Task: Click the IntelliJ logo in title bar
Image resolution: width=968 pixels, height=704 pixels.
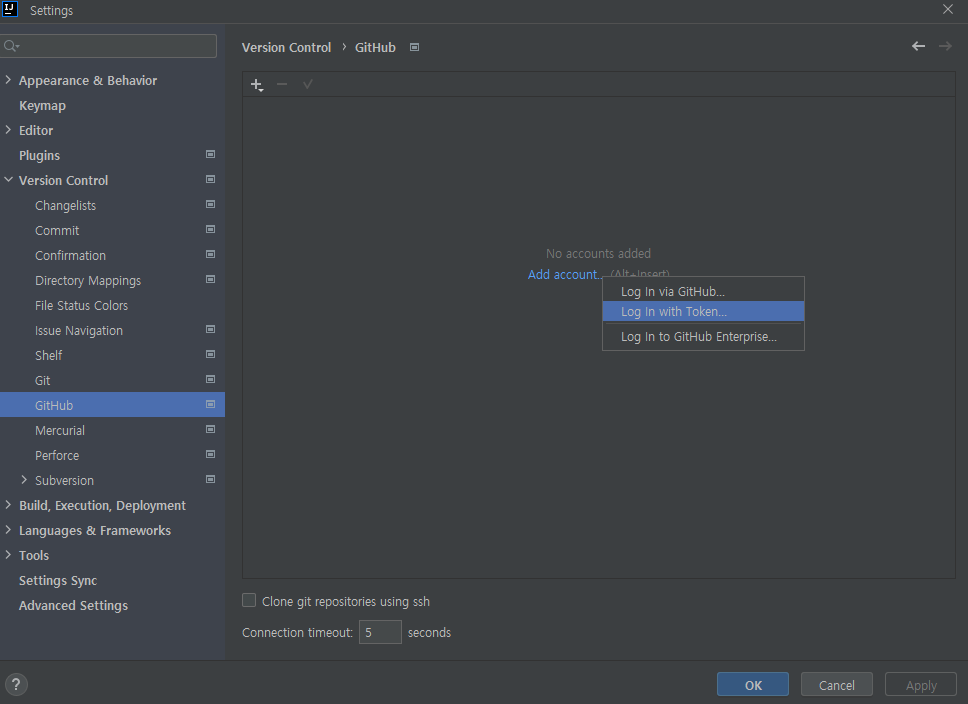Action: 10,9
